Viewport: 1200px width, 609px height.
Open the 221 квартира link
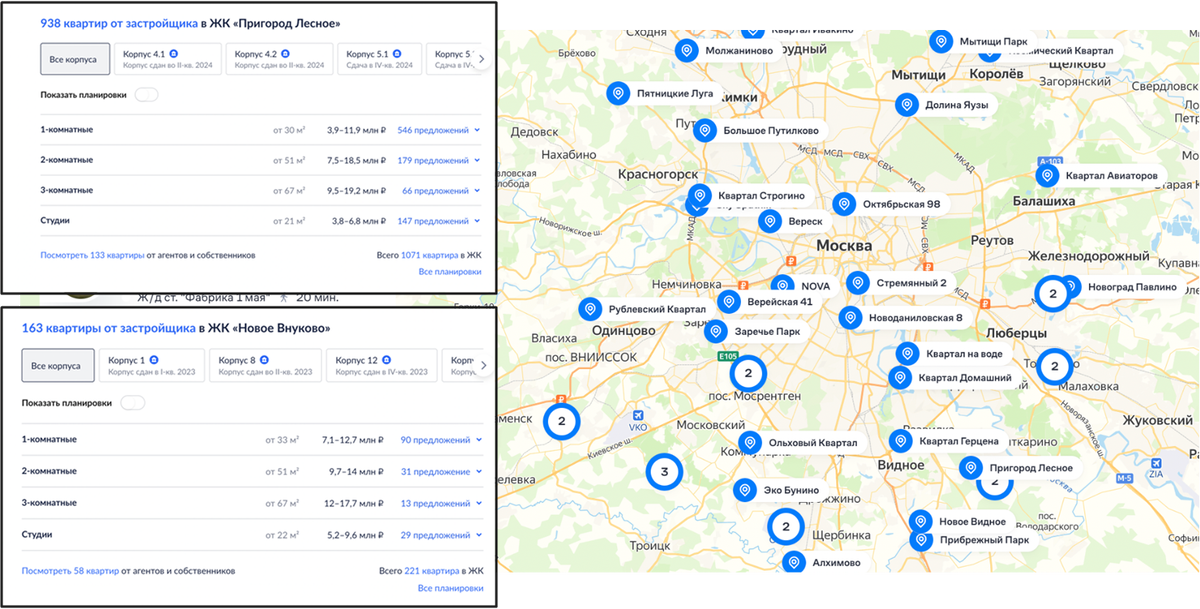431,571
